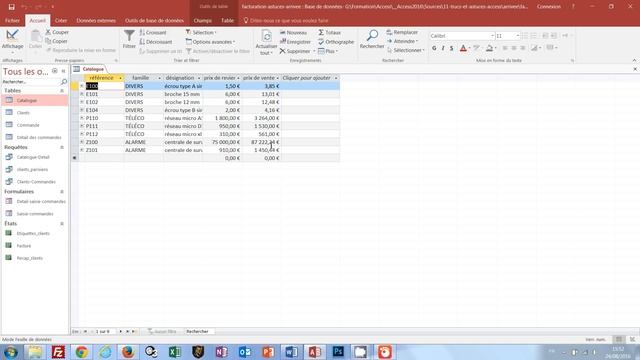Switch to the Créer ribbon tab

coord(61,20)
